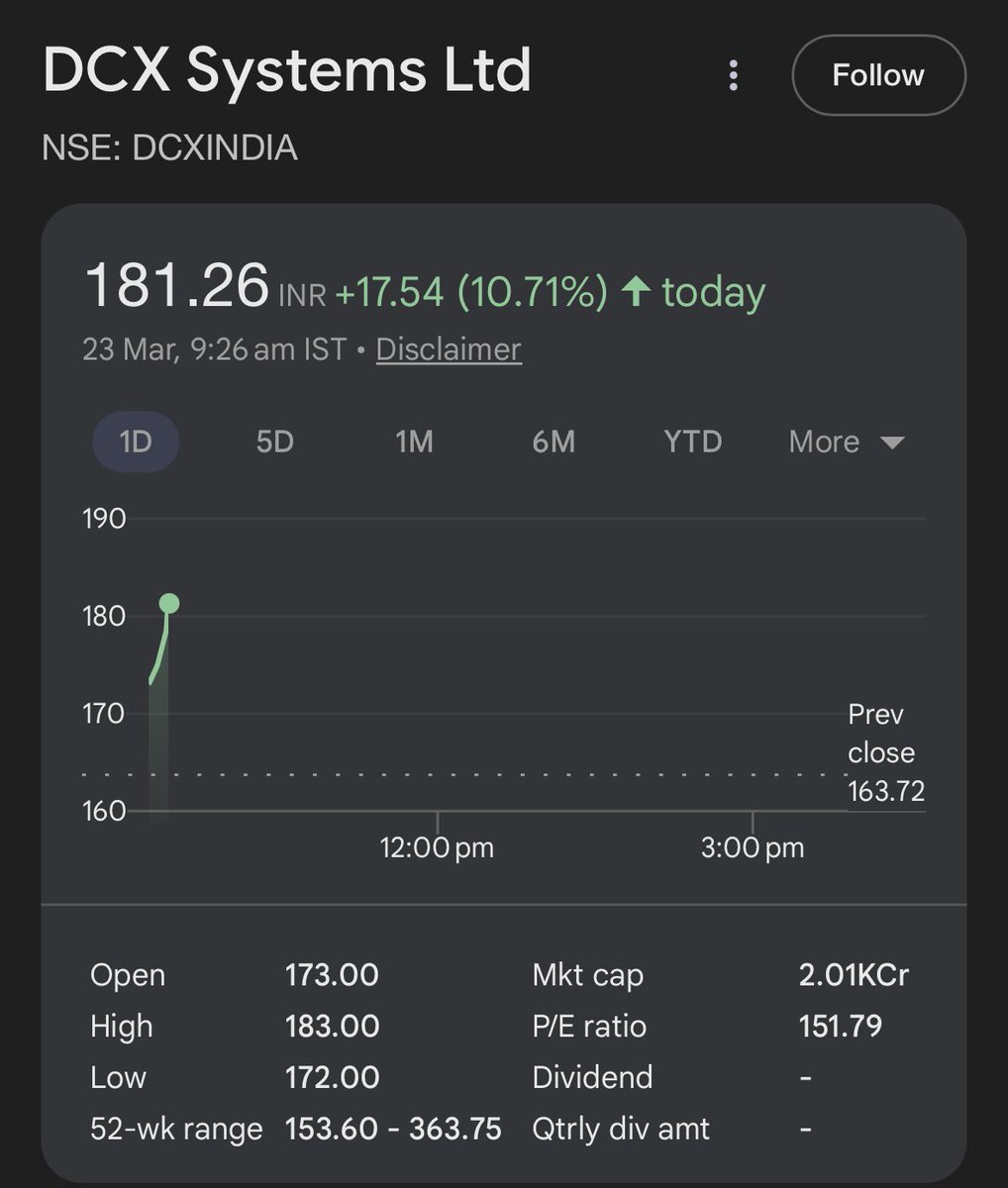The width and height of the screenshot is (1008, 1188).
Task: Click the NSE: DCXINDIA ticker text
Action: tap(169, 148)
